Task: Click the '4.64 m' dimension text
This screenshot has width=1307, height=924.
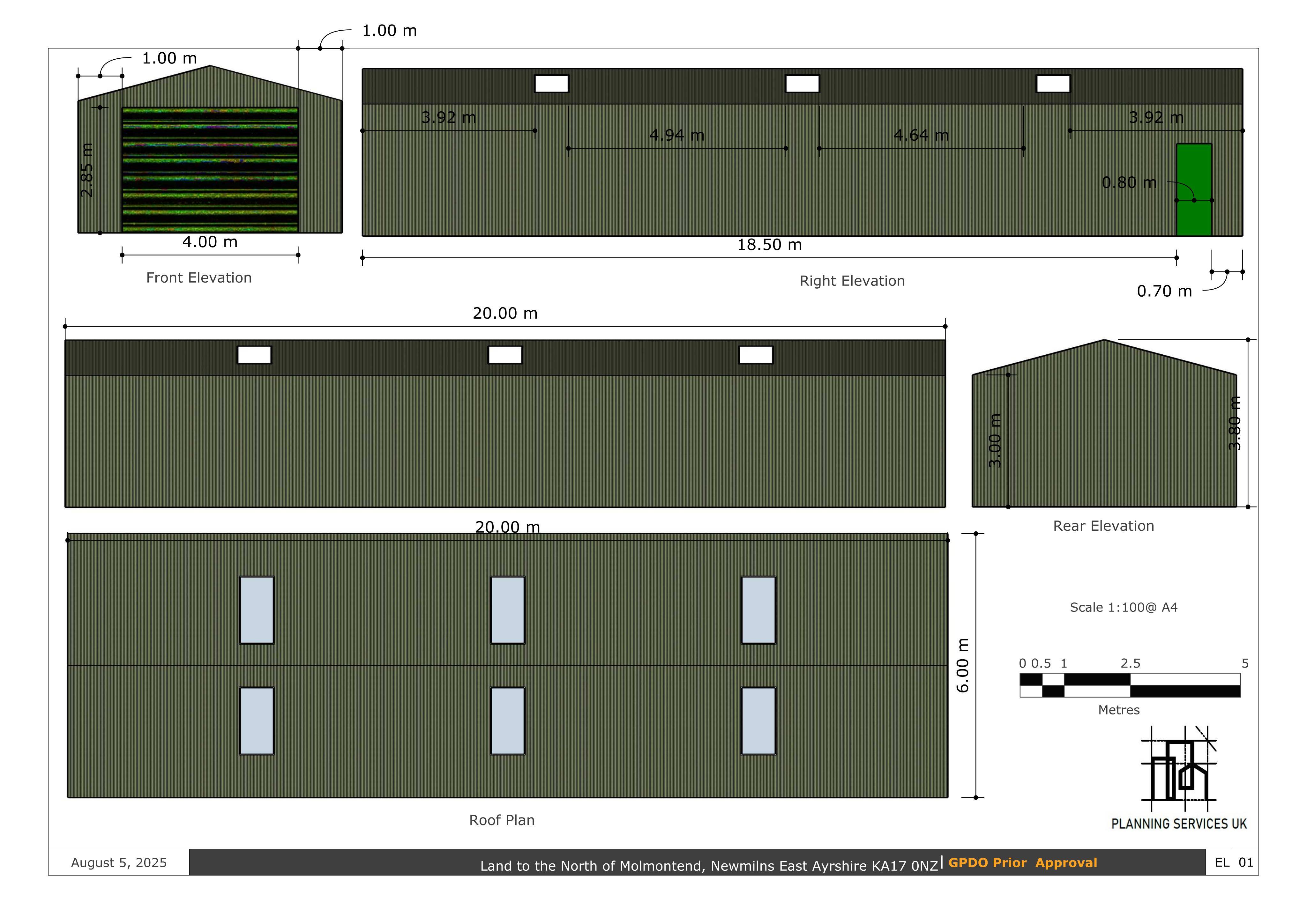Action: [x=921, y=135]
